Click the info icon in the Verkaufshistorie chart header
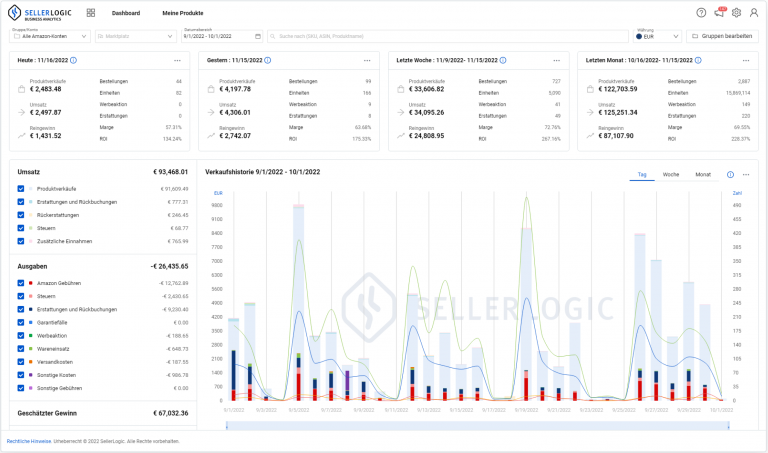Image resolution: width=768 pixels, height=453 pixels. (730, 174)
